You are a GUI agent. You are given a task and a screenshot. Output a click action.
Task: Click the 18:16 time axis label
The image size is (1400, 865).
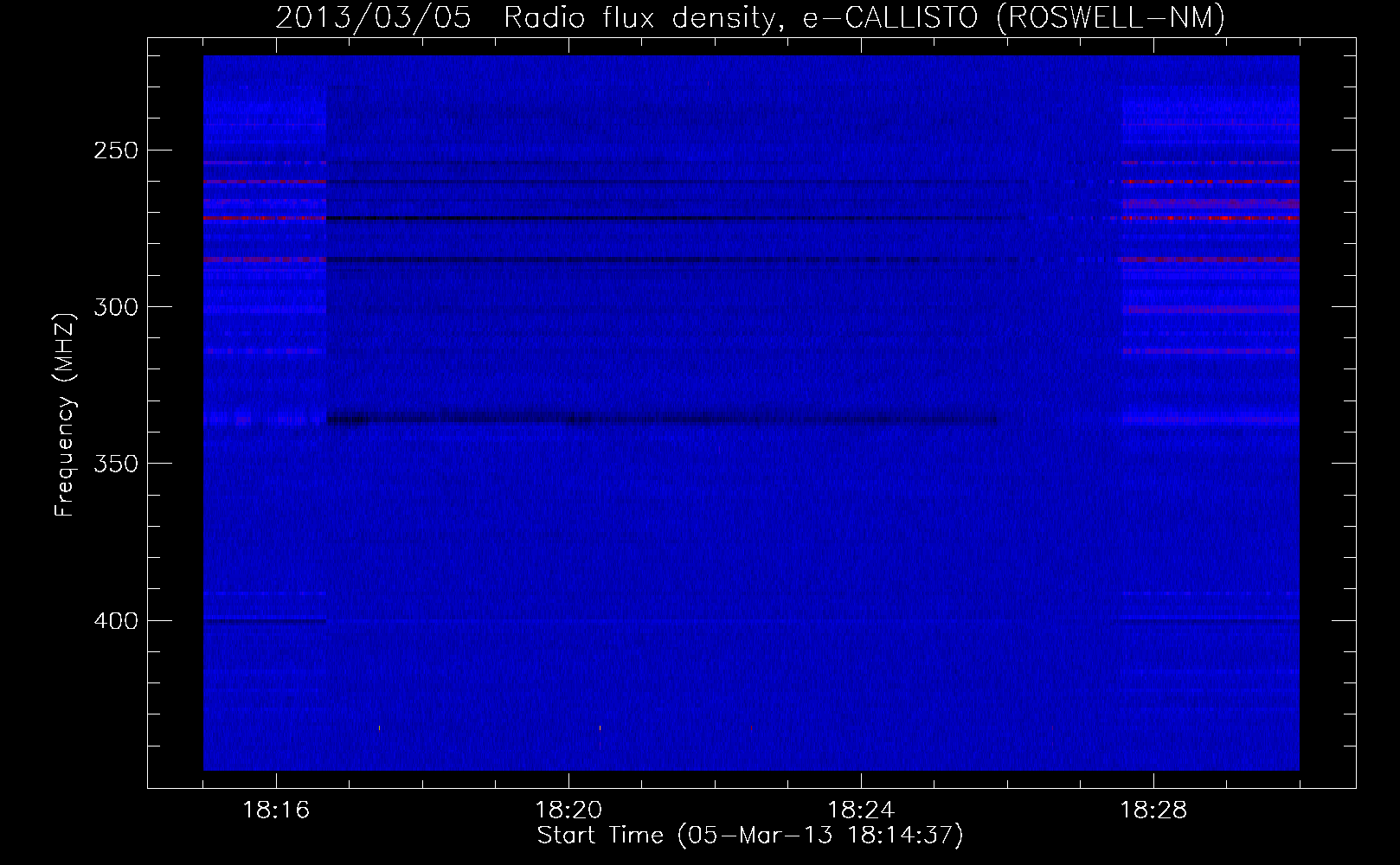pos(276,811)
